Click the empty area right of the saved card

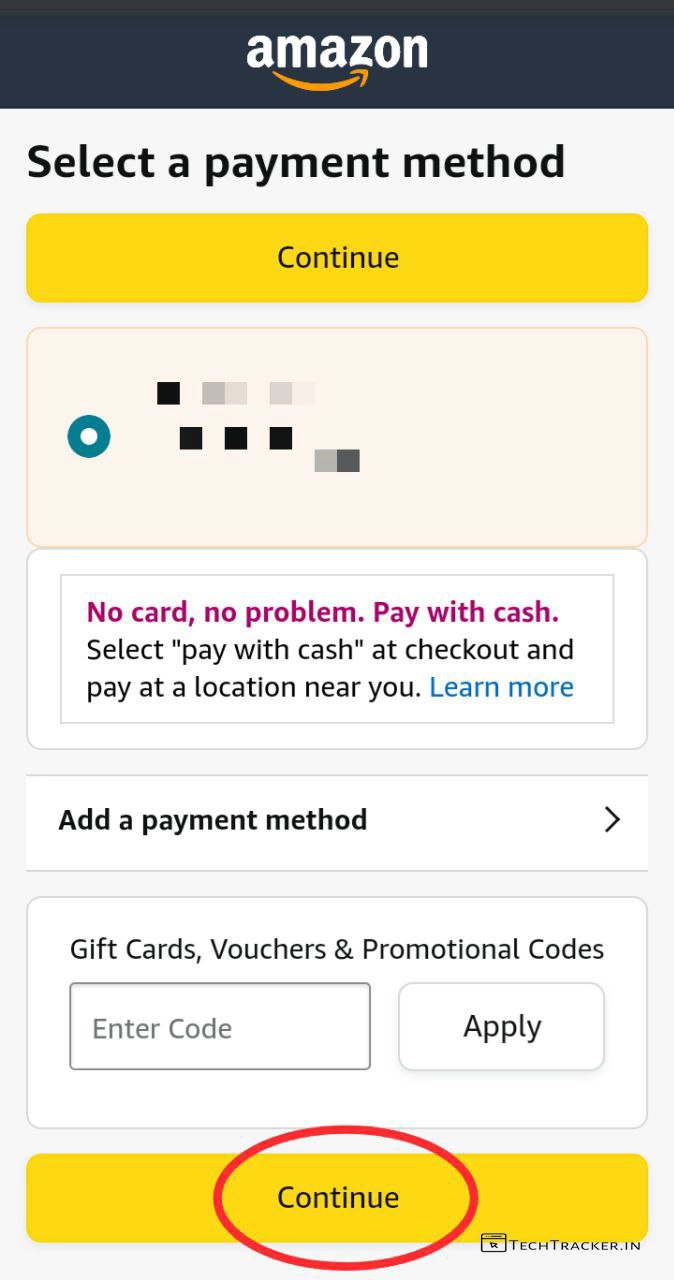(520, 437)
